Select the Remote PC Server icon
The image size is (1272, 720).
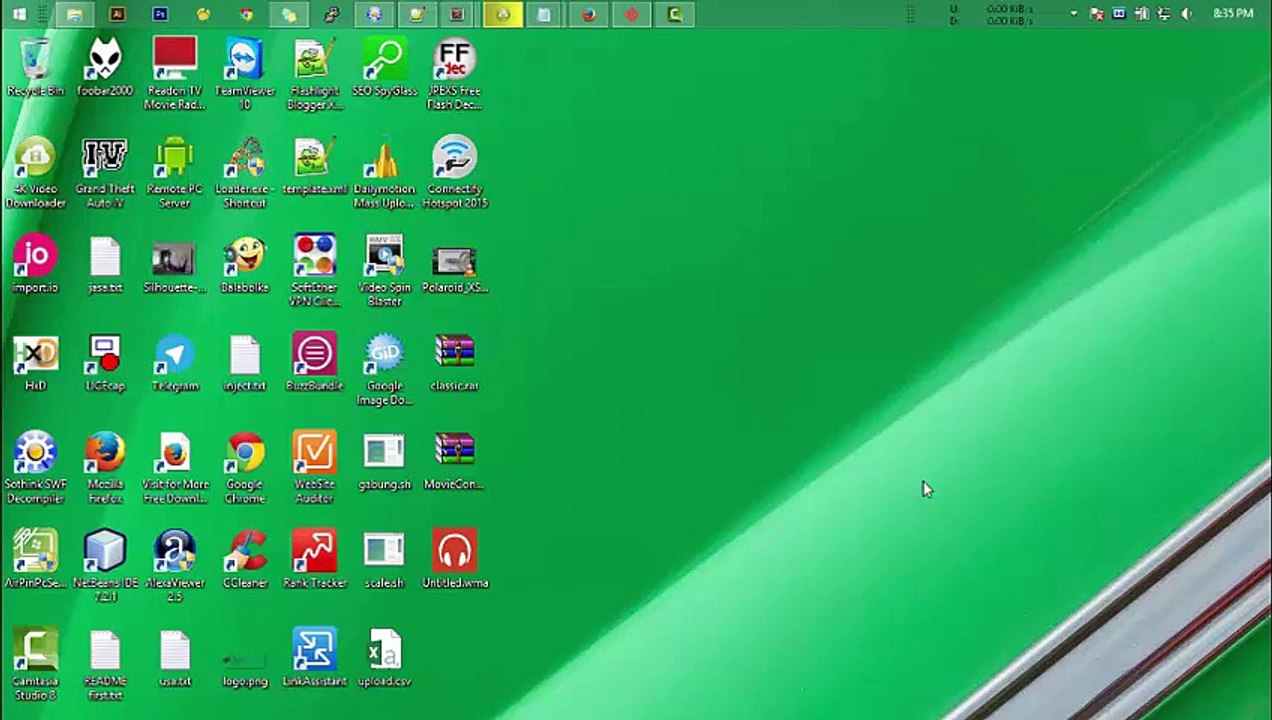pyautogui.click(x=175, y=172)
